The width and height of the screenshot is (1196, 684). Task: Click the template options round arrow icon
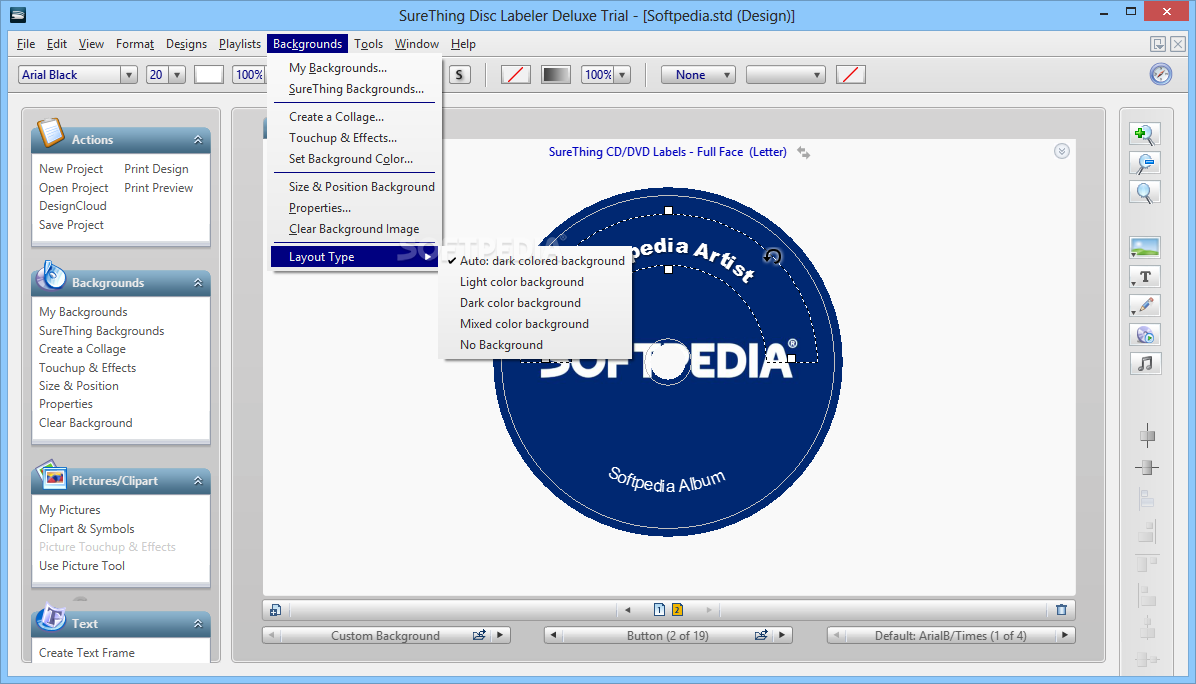point(1062,151)
